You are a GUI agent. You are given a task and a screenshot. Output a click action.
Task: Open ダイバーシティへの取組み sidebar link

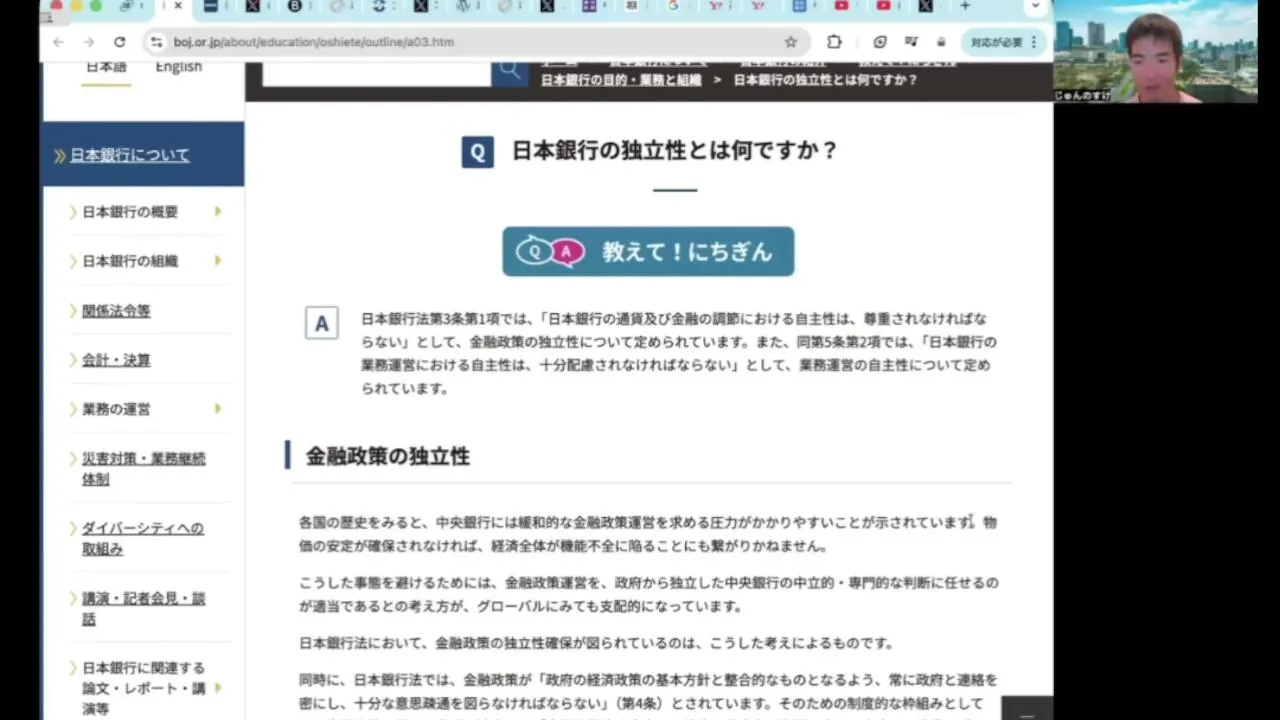point(143,538)
